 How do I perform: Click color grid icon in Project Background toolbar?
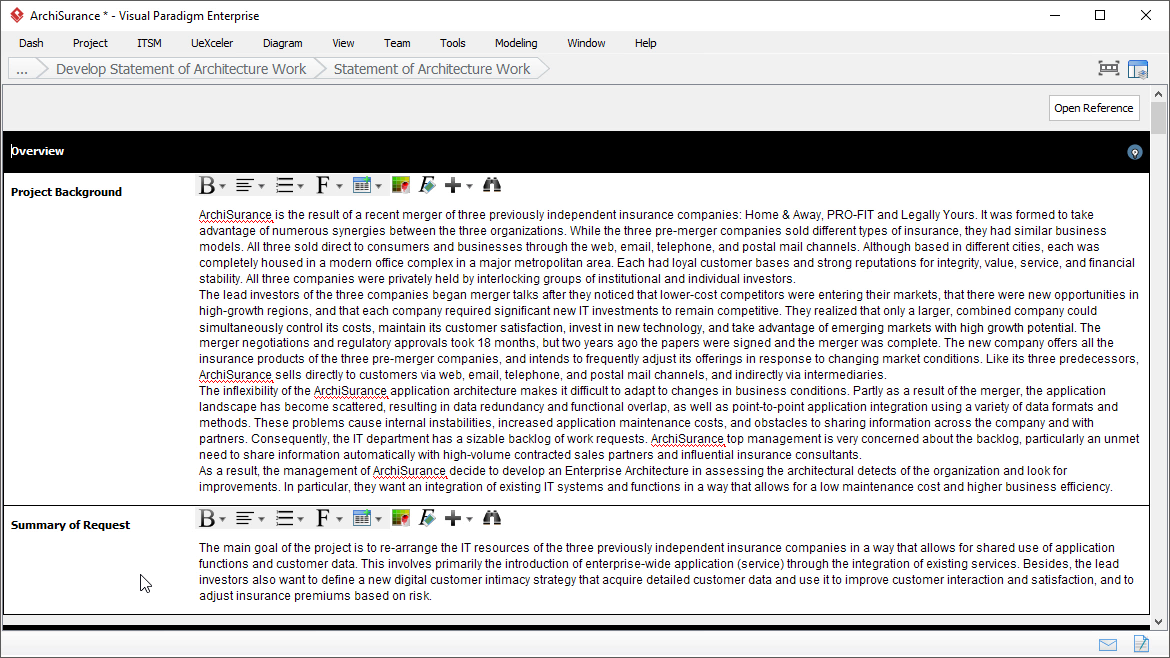coord(401,185)
